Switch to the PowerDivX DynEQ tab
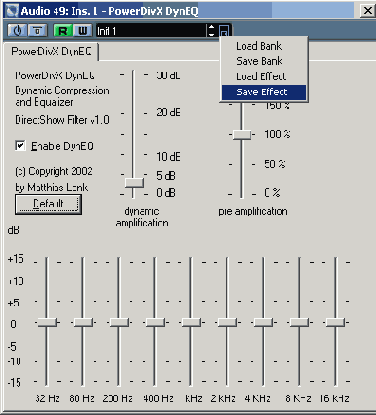 (x=51, y=51)
